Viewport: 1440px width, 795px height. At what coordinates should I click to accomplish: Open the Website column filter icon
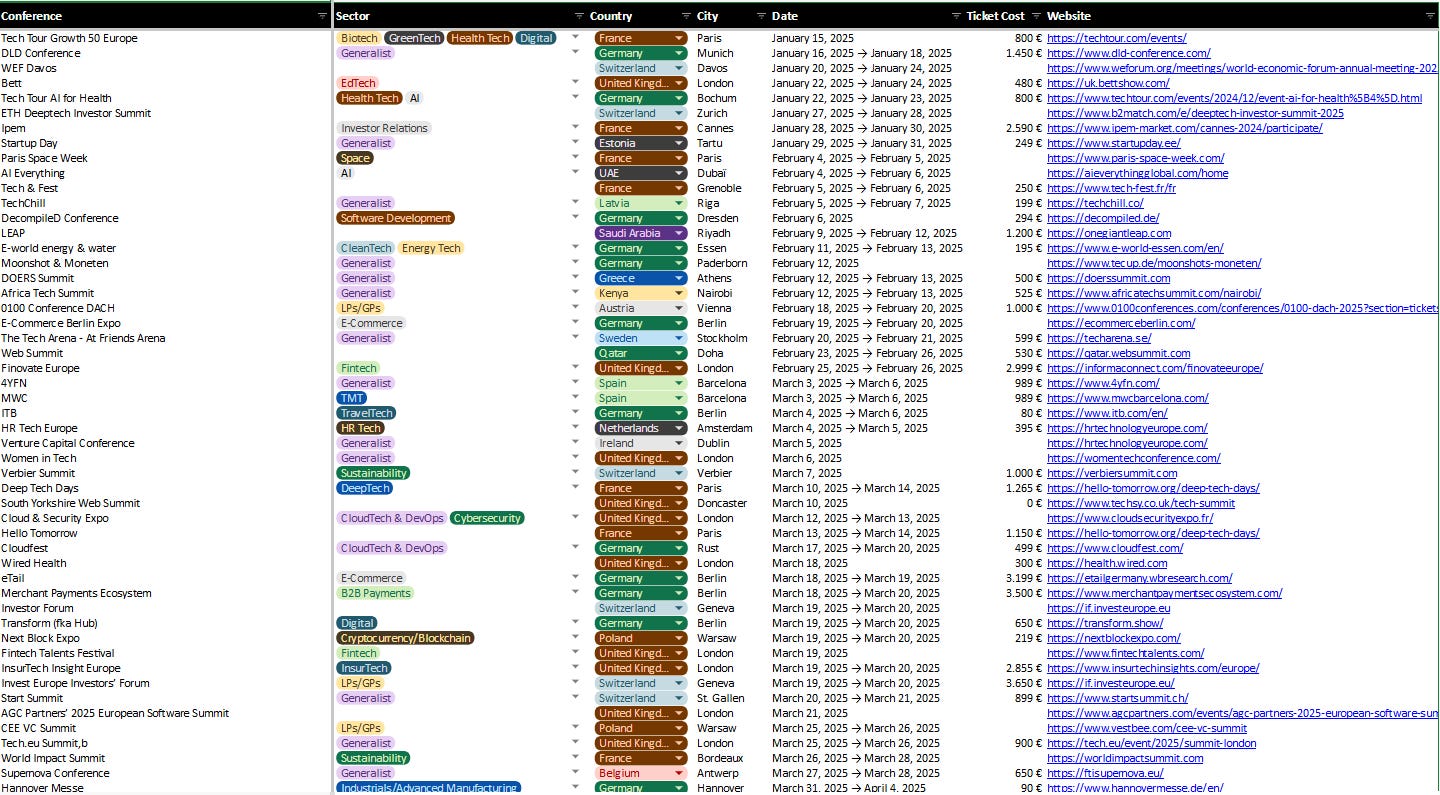point(1429,16)
